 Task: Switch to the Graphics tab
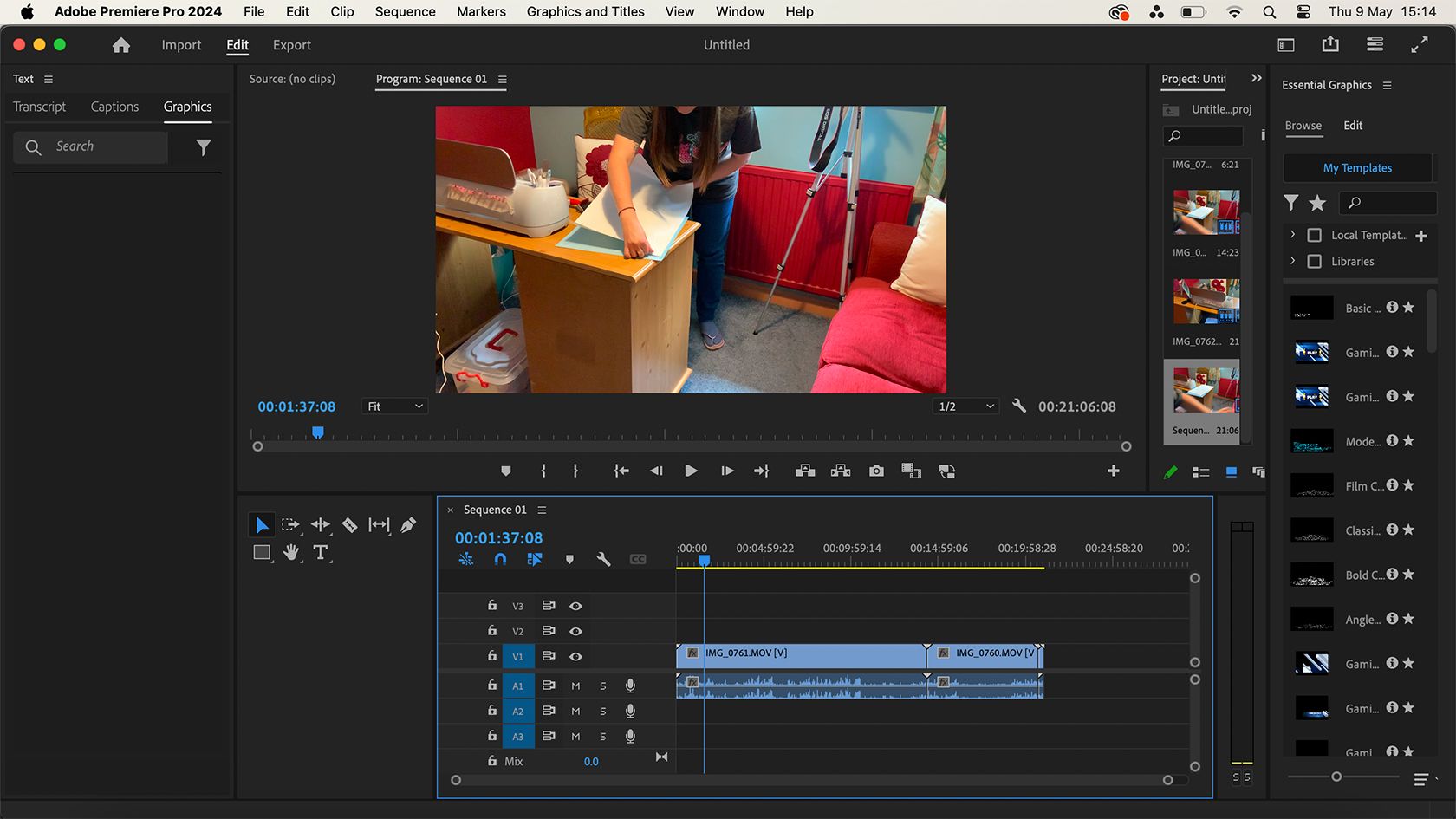pyautogui.click(x=187, y=107)
